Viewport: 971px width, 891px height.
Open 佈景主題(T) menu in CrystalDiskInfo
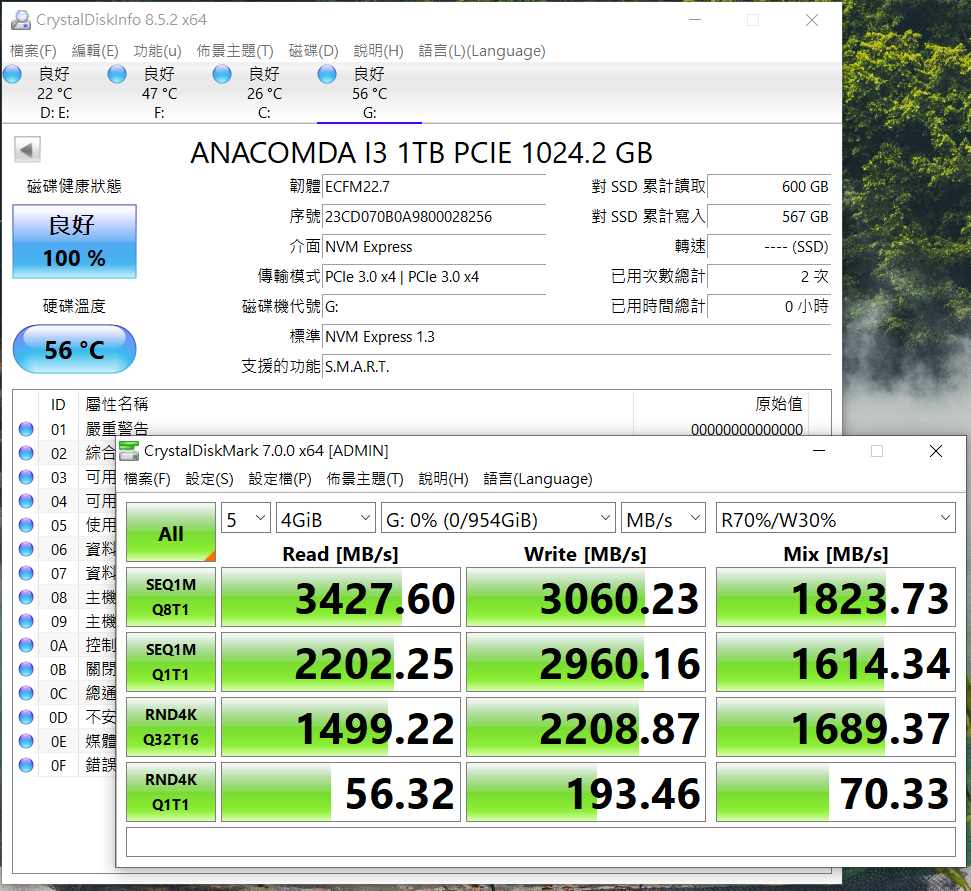(x=235, y=51)
